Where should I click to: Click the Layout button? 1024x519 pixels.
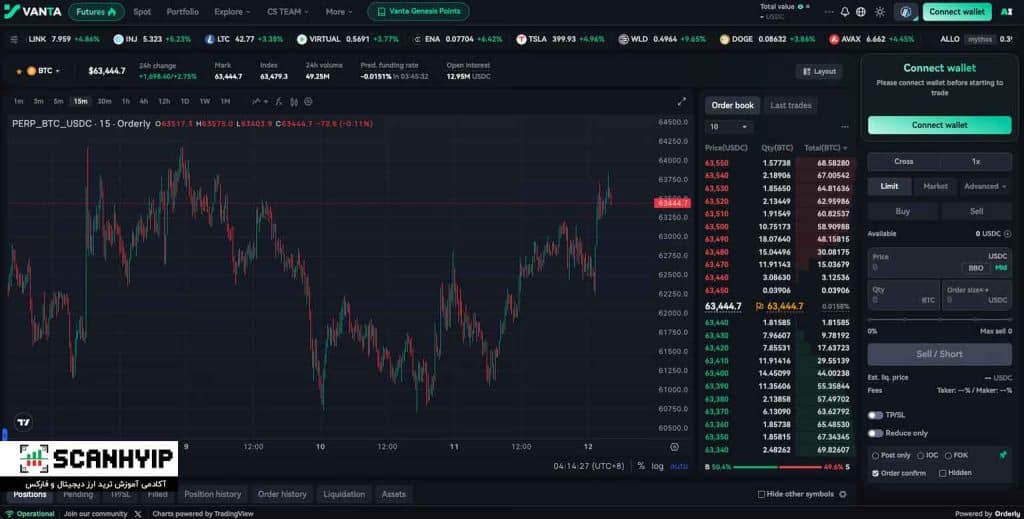click(x=819, y=71)
